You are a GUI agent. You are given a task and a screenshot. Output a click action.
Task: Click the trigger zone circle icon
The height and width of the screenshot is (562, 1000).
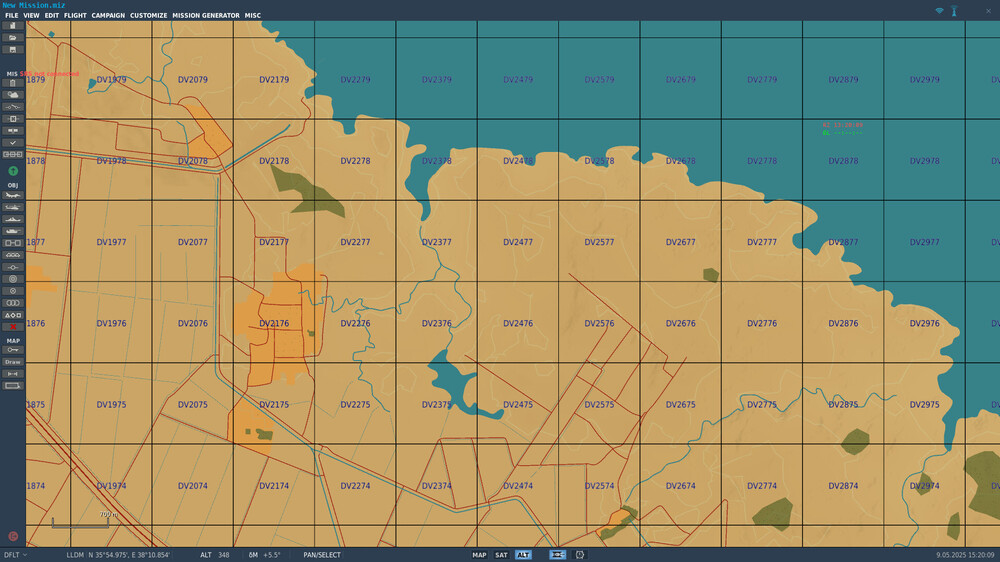[13, 279]
